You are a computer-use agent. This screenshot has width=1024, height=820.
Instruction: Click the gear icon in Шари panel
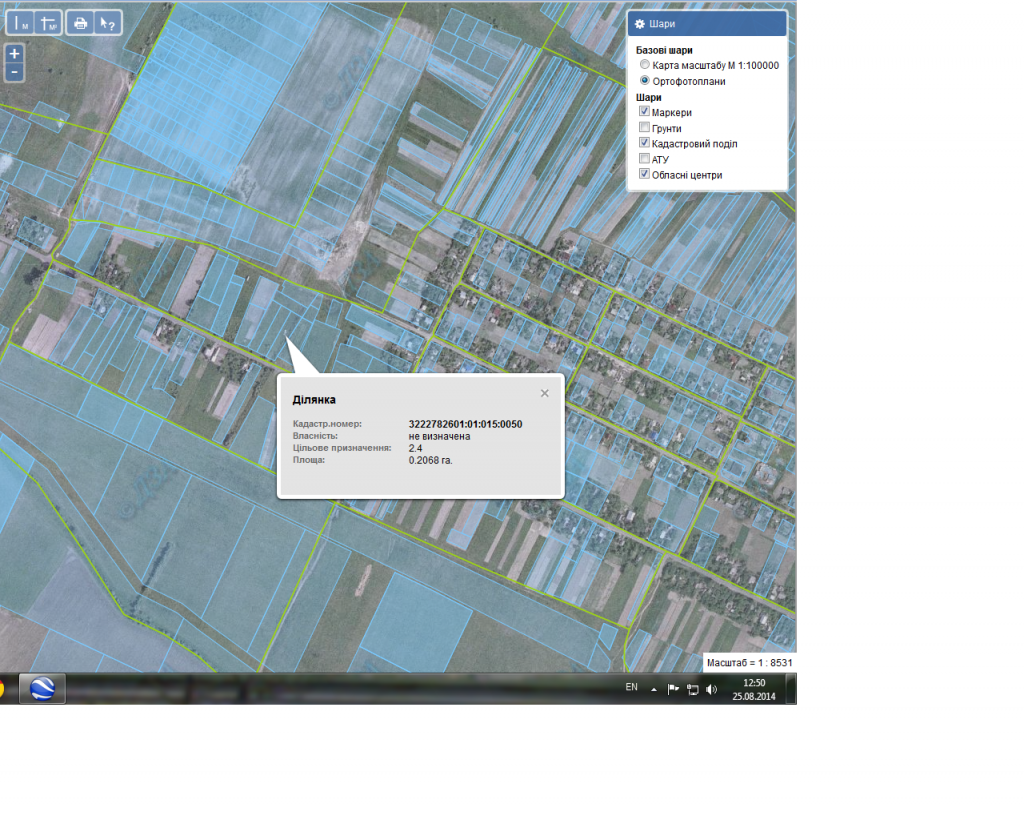click(640, 24)
